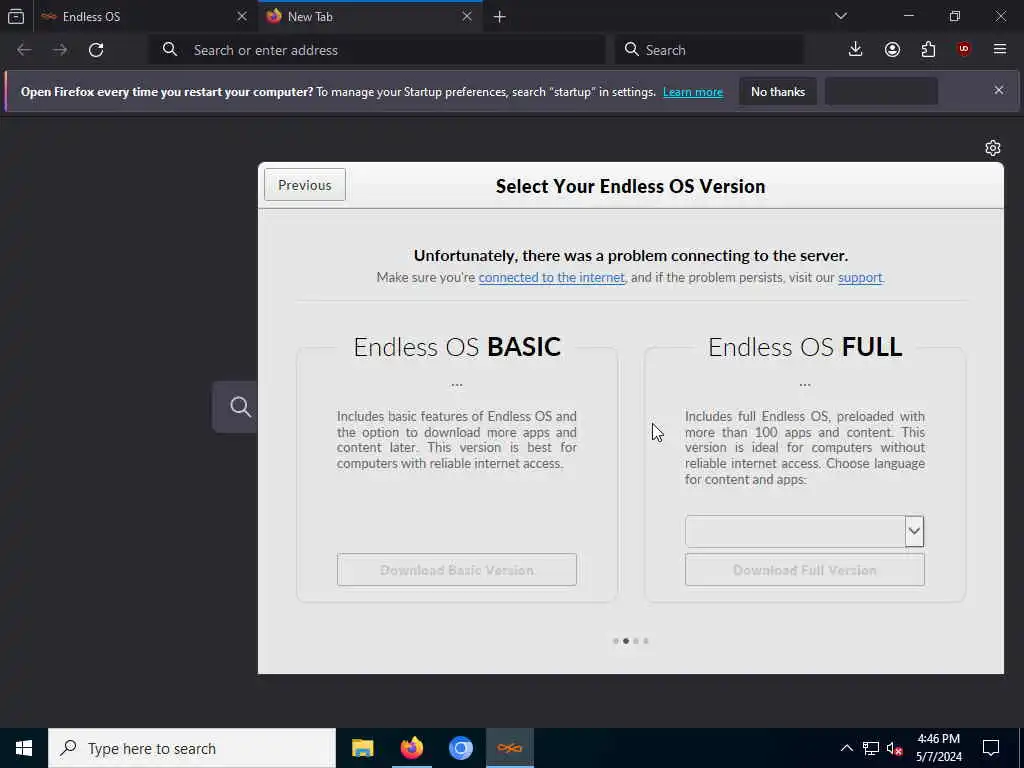The width and height of the screenshot is (1024, 768).
Task: Click Download Basic Version button
Action: (x=457, y=570)
